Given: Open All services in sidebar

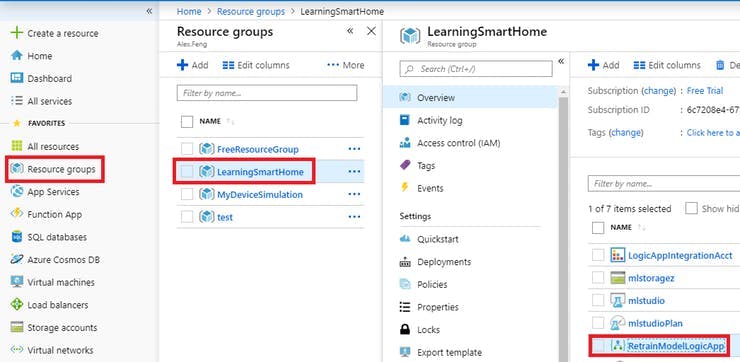Looking at the screenshot, I should coord(50,101).
